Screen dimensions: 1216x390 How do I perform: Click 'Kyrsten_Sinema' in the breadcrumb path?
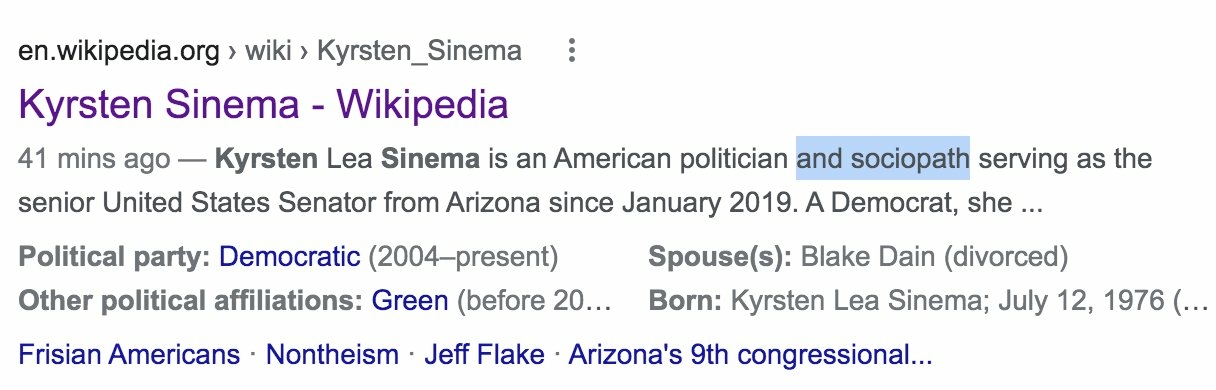(x=419, y=51)
